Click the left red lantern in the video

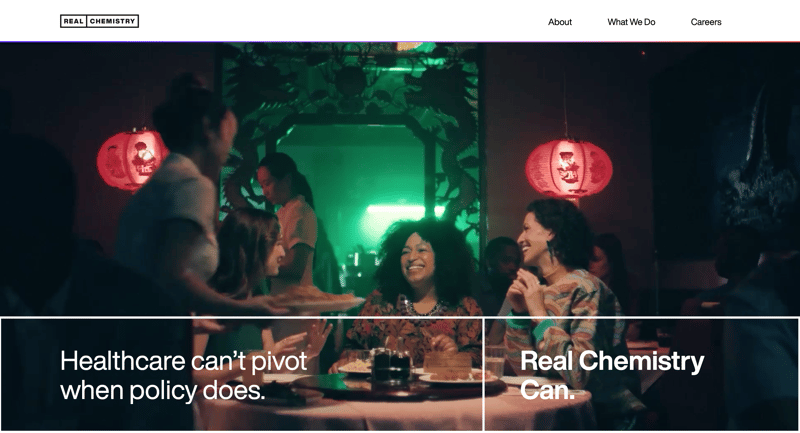[132, 160]
